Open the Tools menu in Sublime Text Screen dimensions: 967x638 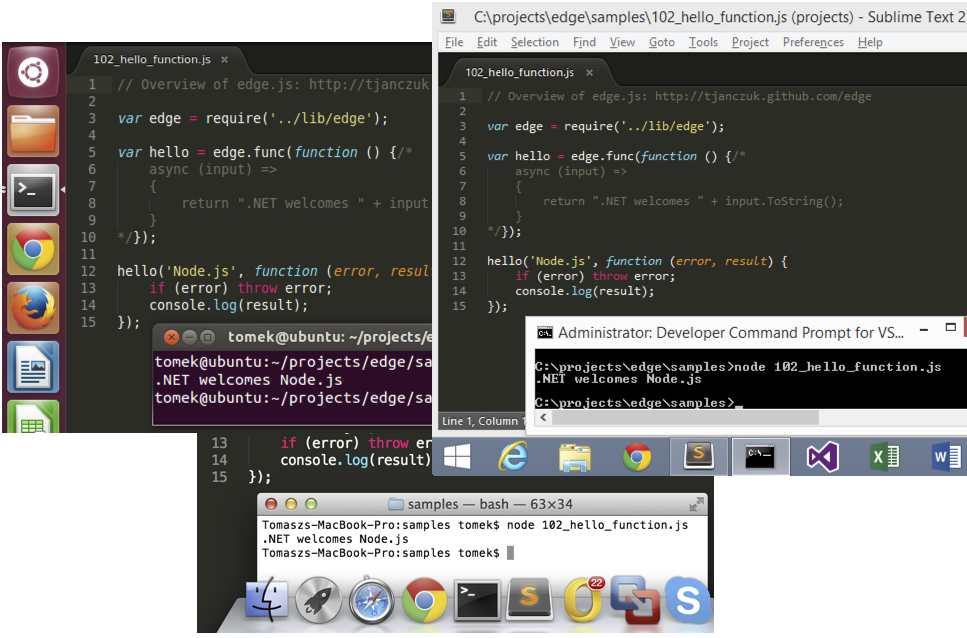(703, 42)
